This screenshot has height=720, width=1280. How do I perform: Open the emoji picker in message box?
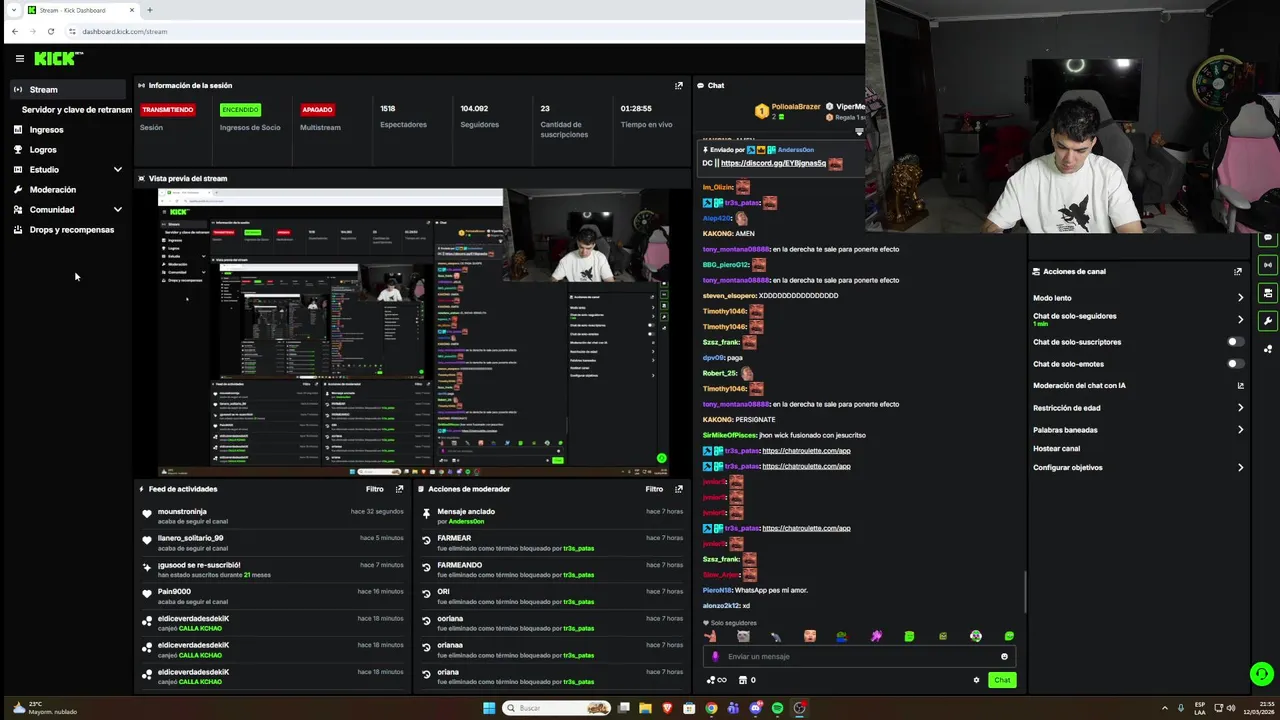1004,657
